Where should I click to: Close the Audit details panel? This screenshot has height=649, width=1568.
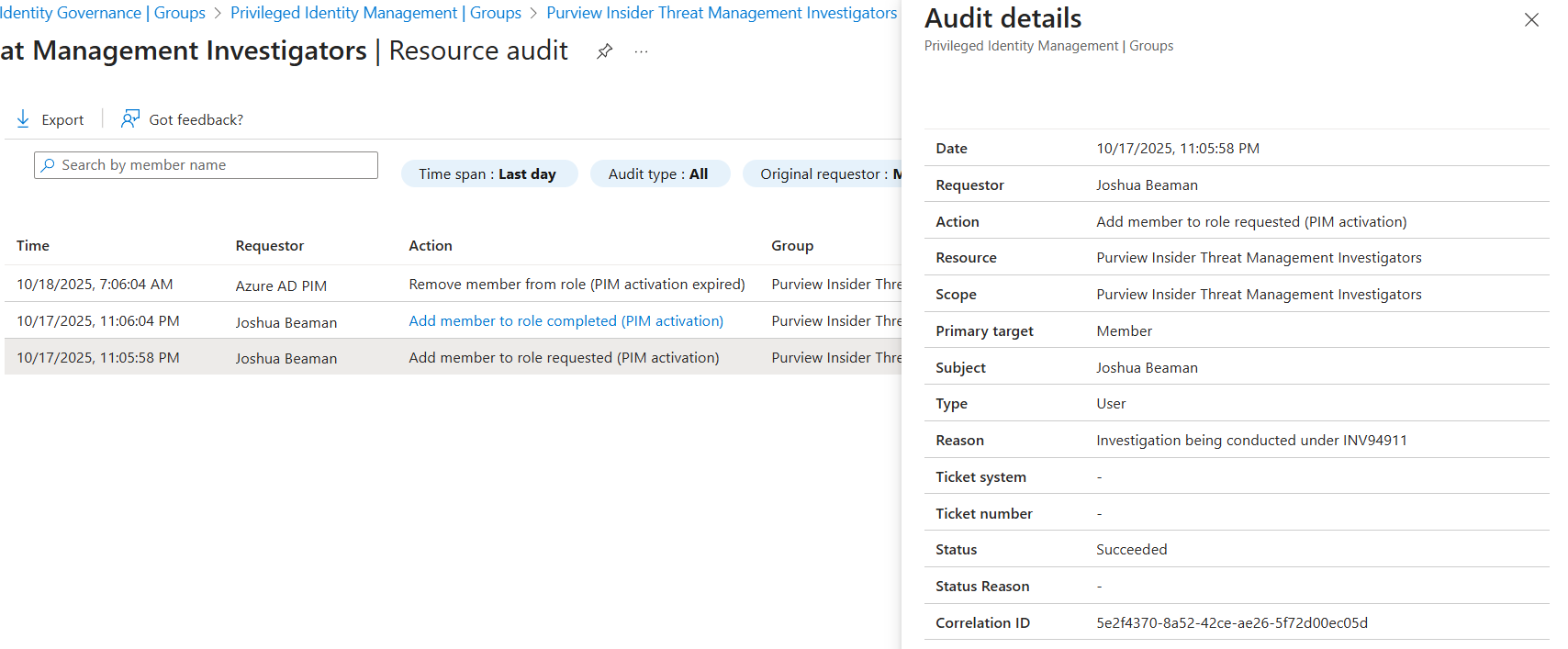click(1530, 20)
